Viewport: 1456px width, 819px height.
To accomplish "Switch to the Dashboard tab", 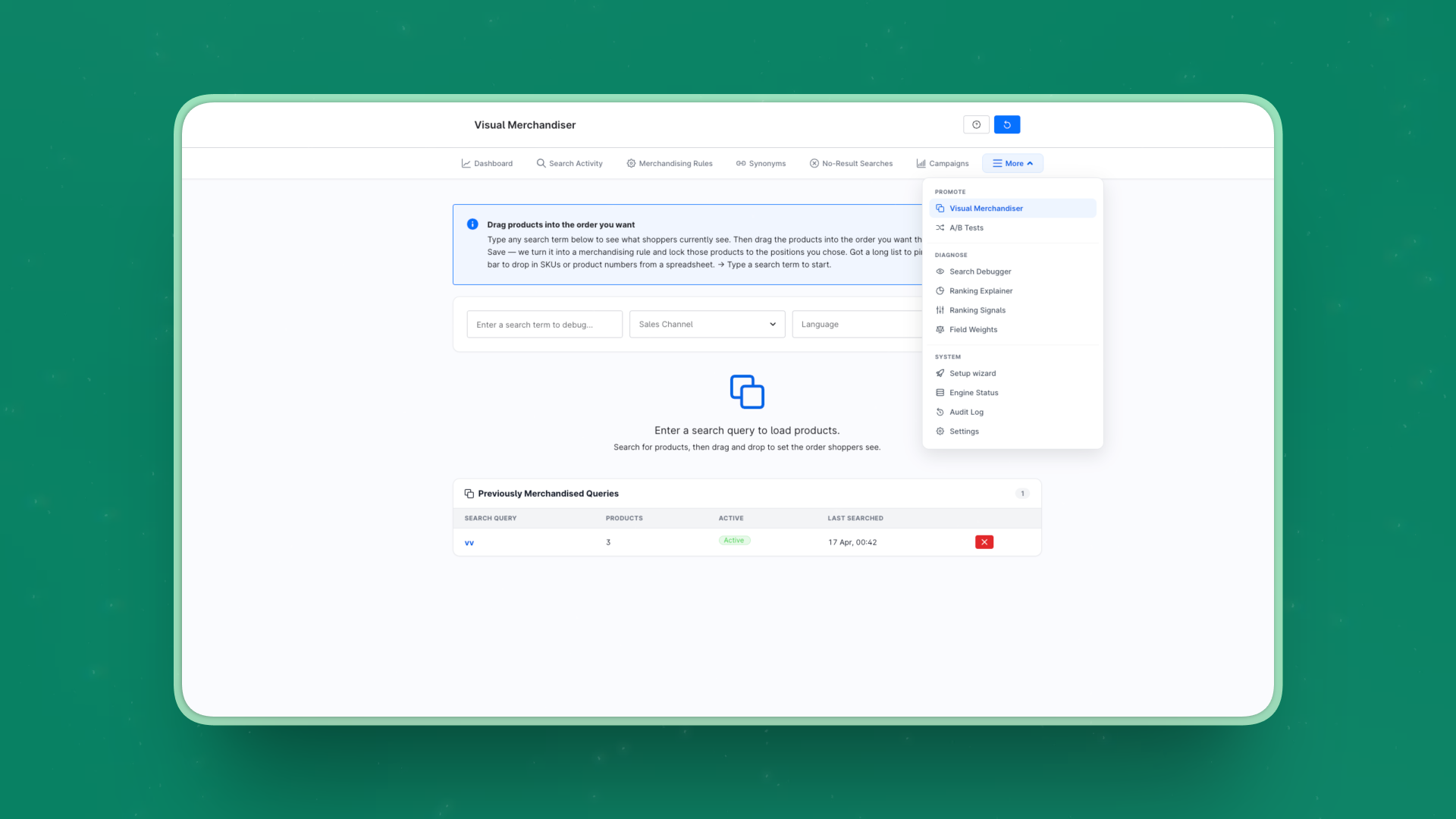I will (x=487, y=163).
